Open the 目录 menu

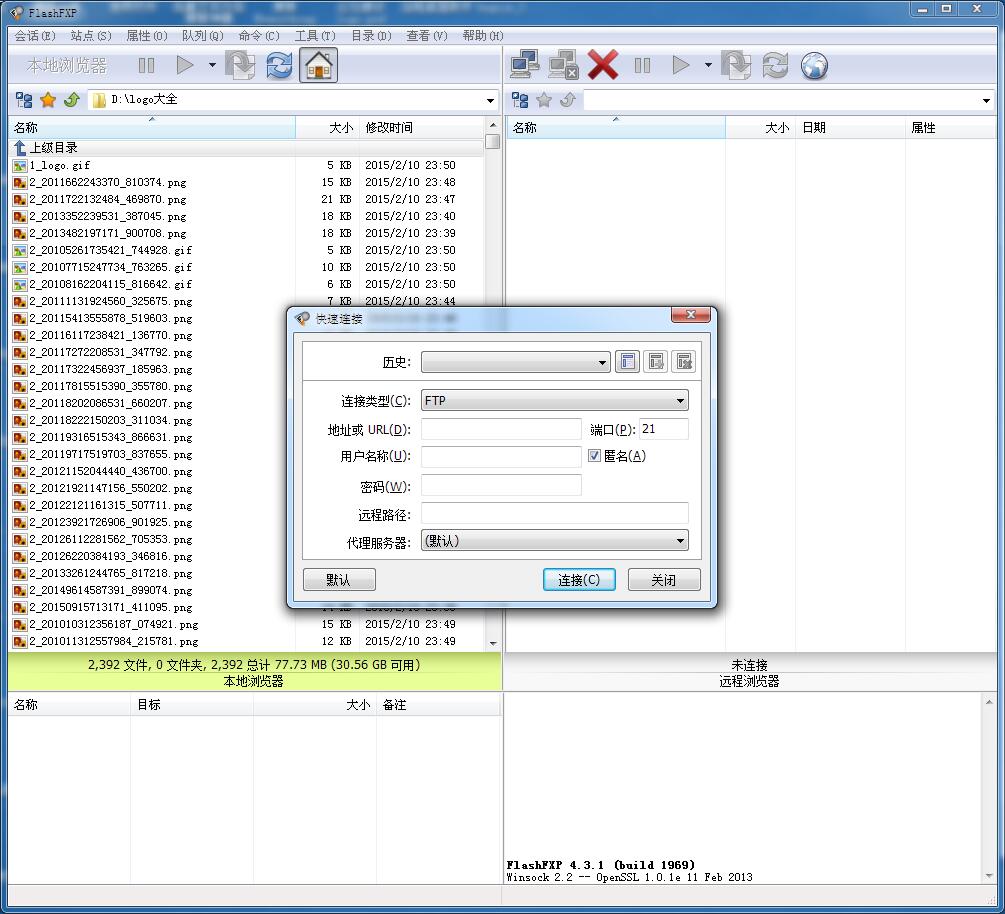[x=371, y=36]
